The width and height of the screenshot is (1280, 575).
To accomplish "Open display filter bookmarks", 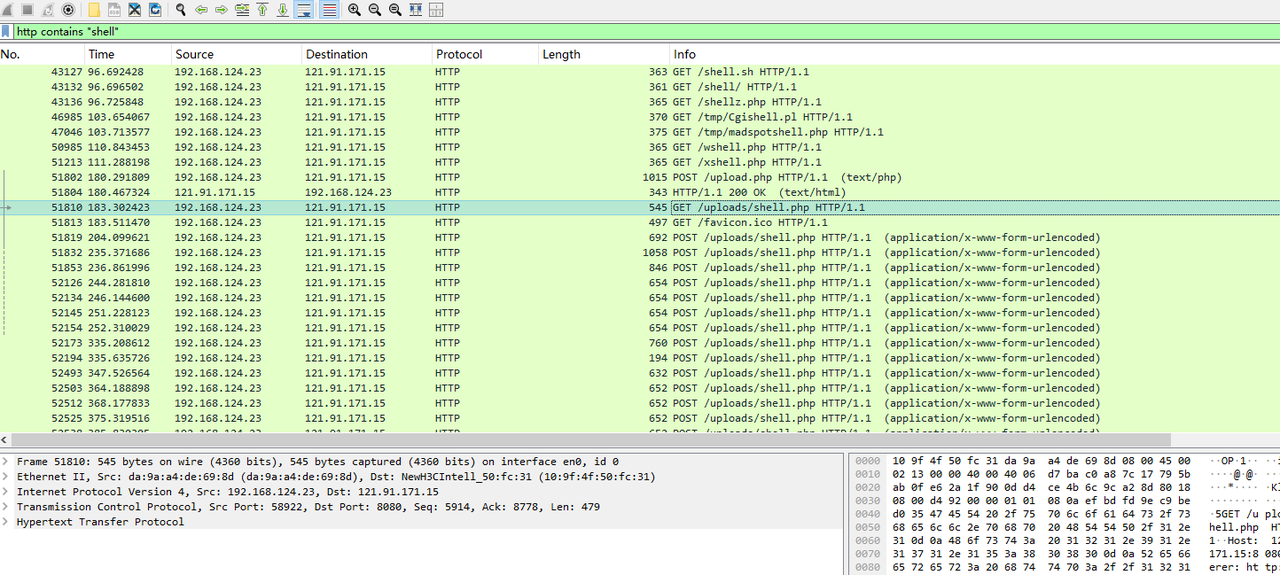I will [x=7, y=32].
